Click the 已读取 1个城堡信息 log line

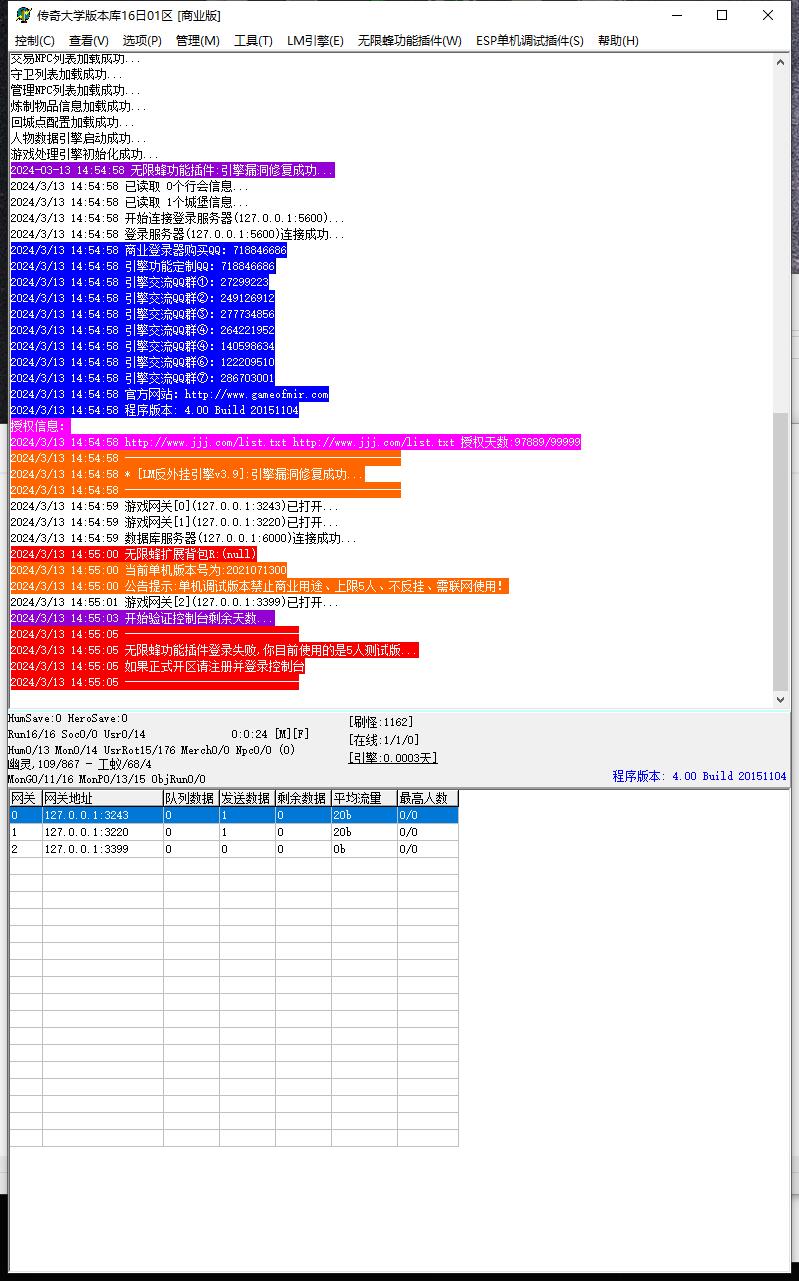pos(130,202)
